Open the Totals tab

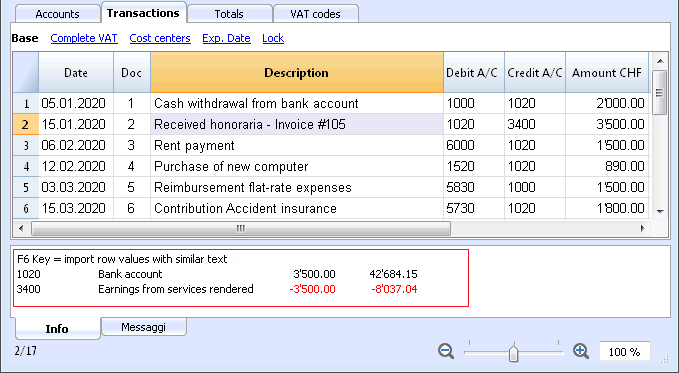click(x=229, y=14)
